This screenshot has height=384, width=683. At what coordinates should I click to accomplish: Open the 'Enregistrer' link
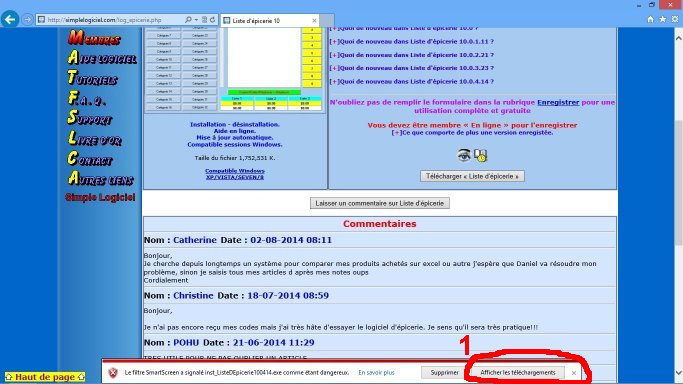pyautogui.click(x=558, y=102)
